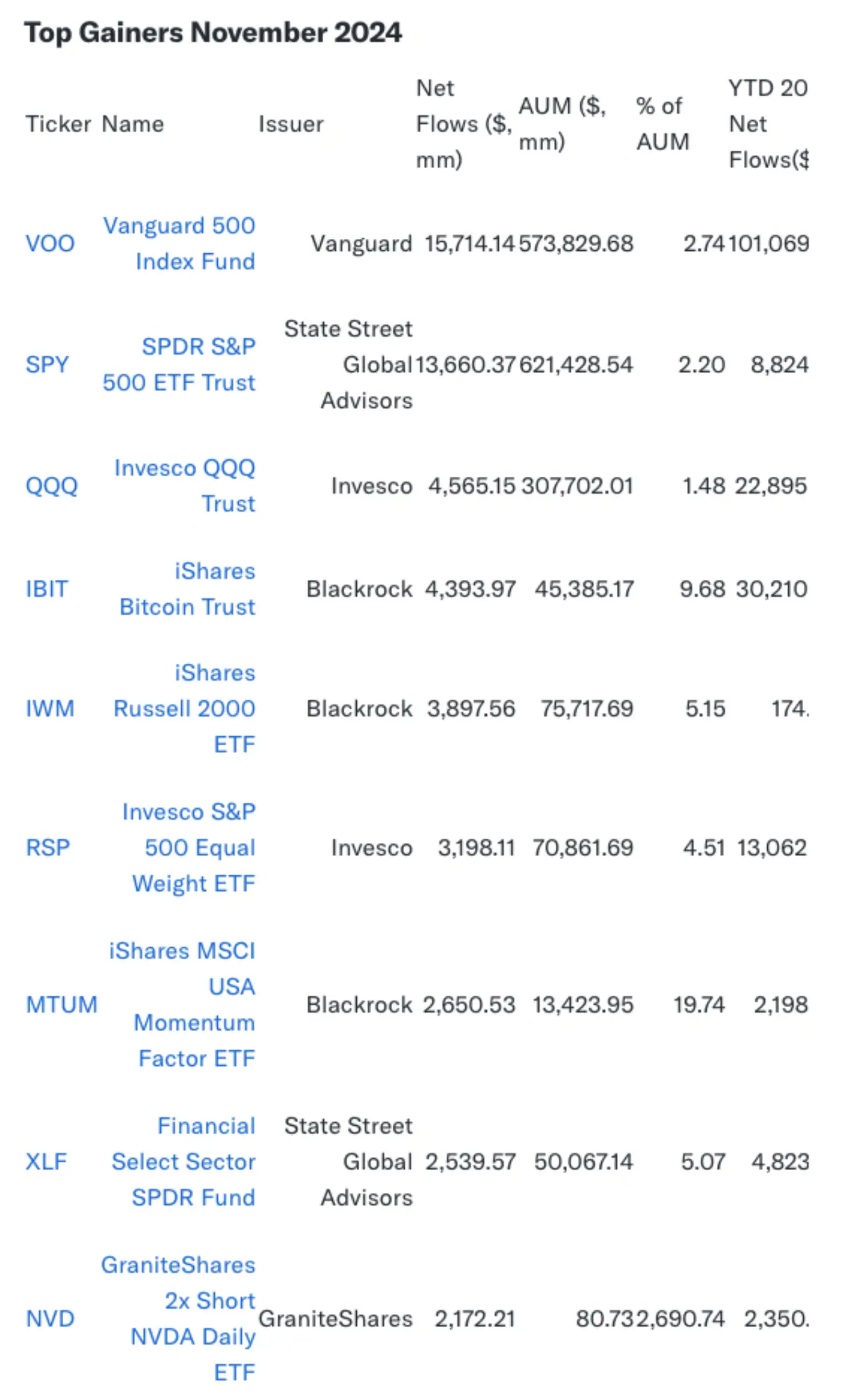Image resolution: width=855 pixels, height=1400 pixels.
Task: Open the IWM ticker link
Action: pos(50,708)
